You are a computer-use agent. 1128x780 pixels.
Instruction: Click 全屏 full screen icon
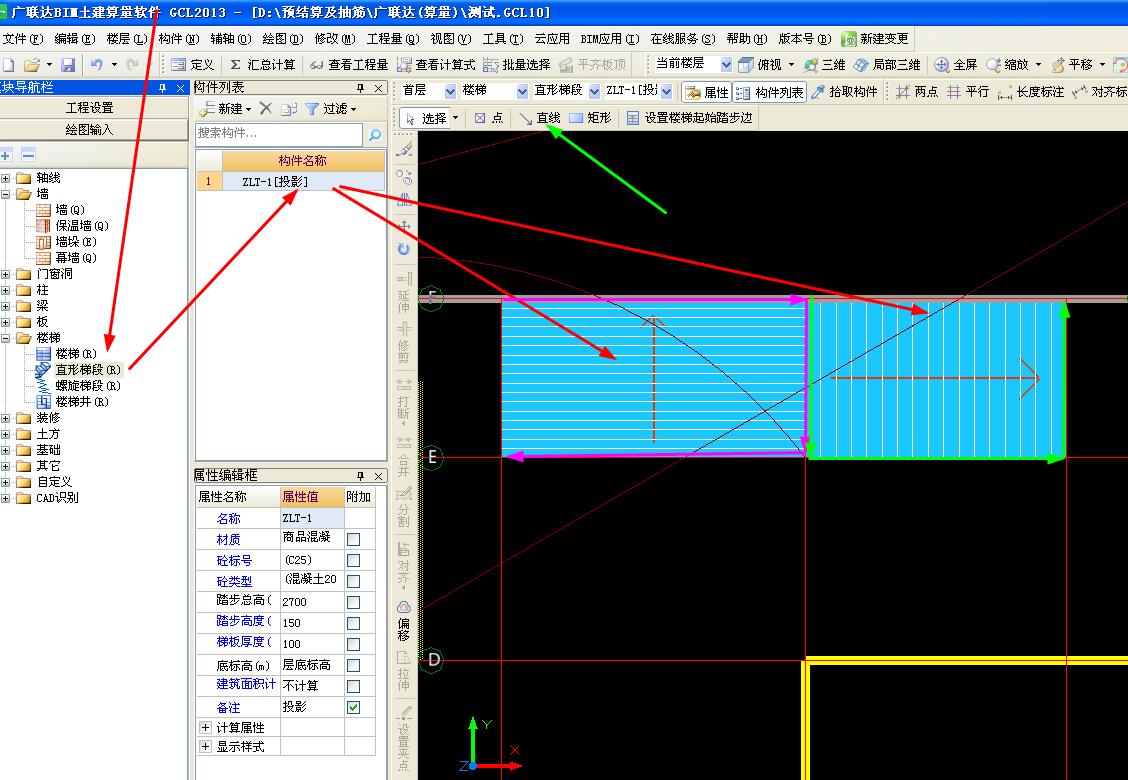click(955, 65)
